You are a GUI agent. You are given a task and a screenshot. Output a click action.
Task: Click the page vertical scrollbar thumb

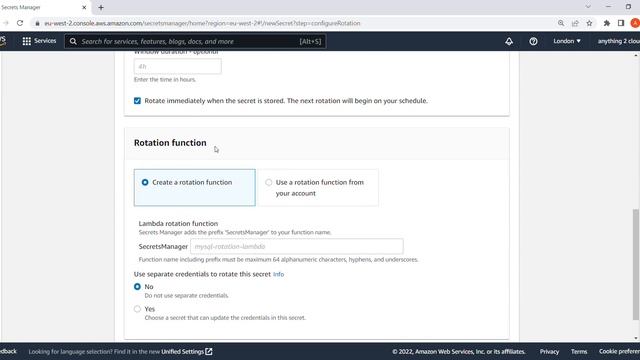(636, 264)
